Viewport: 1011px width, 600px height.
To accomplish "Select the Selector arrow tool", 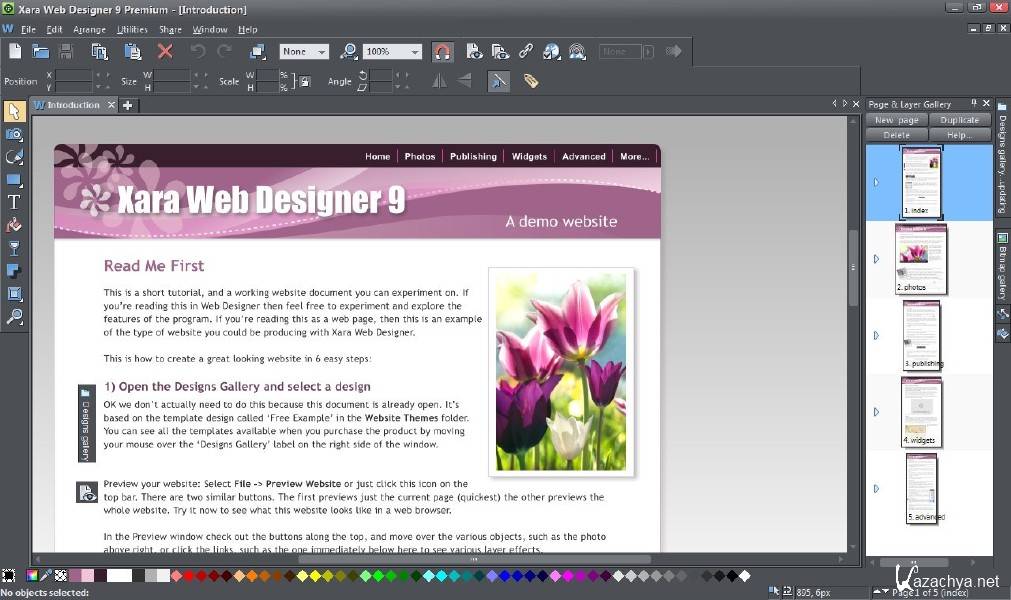I will 14,111.
